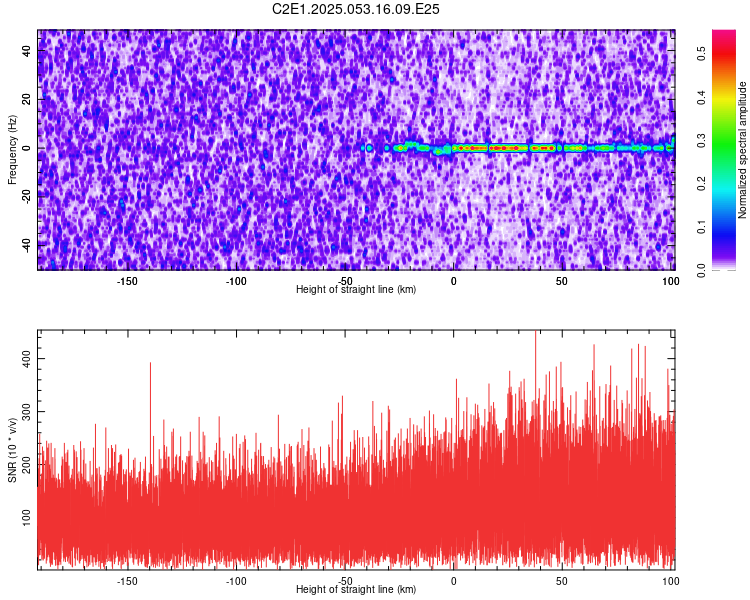
Task: Click the isolated signal dot near -40 km
Action: (x=369, y=148)
